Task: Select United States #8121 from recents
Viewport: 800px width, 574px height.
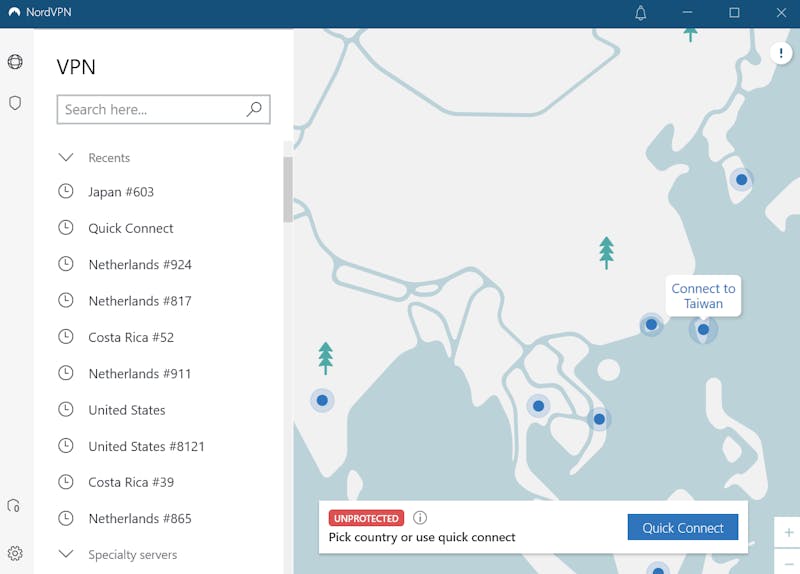Action: point(146,446)
